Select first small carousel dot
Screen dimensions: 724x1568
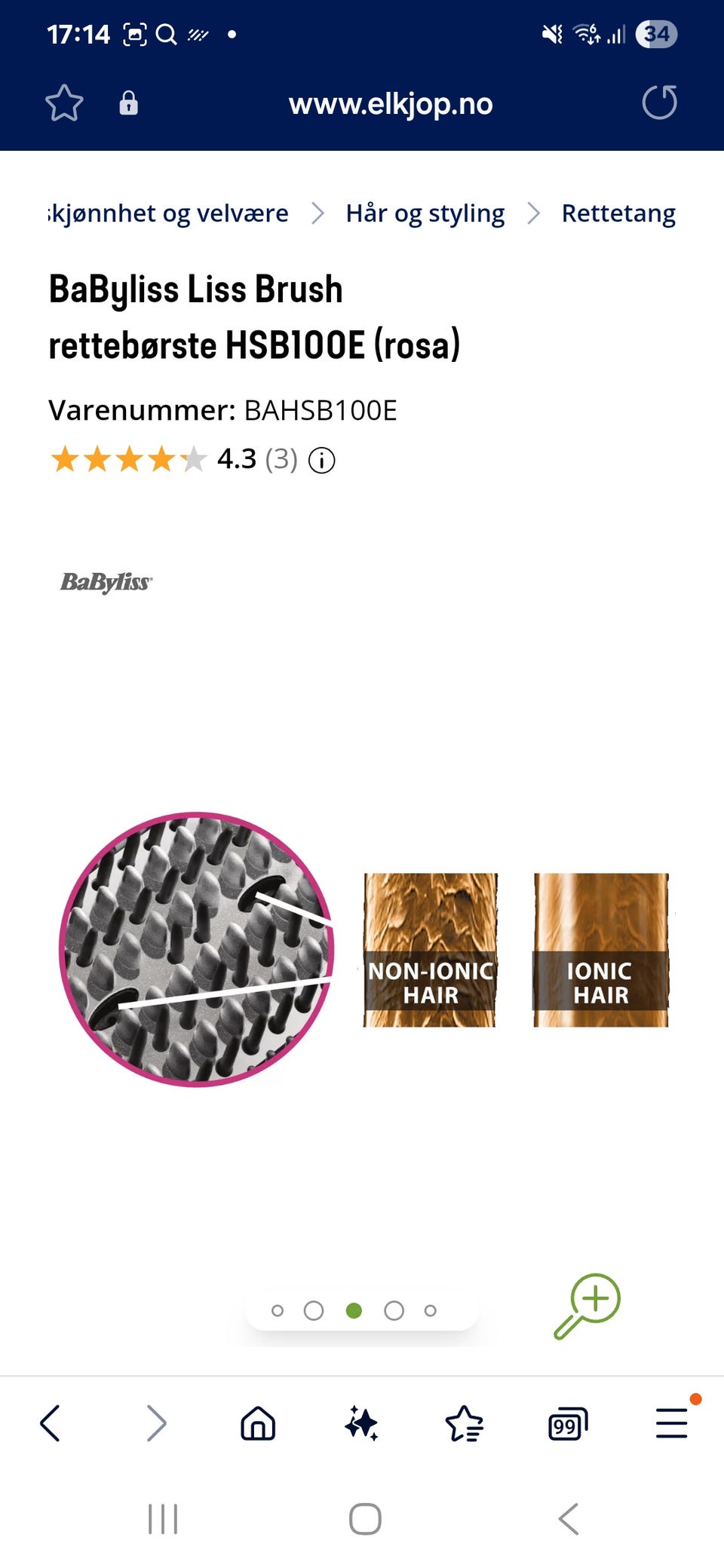(278, 1311)
